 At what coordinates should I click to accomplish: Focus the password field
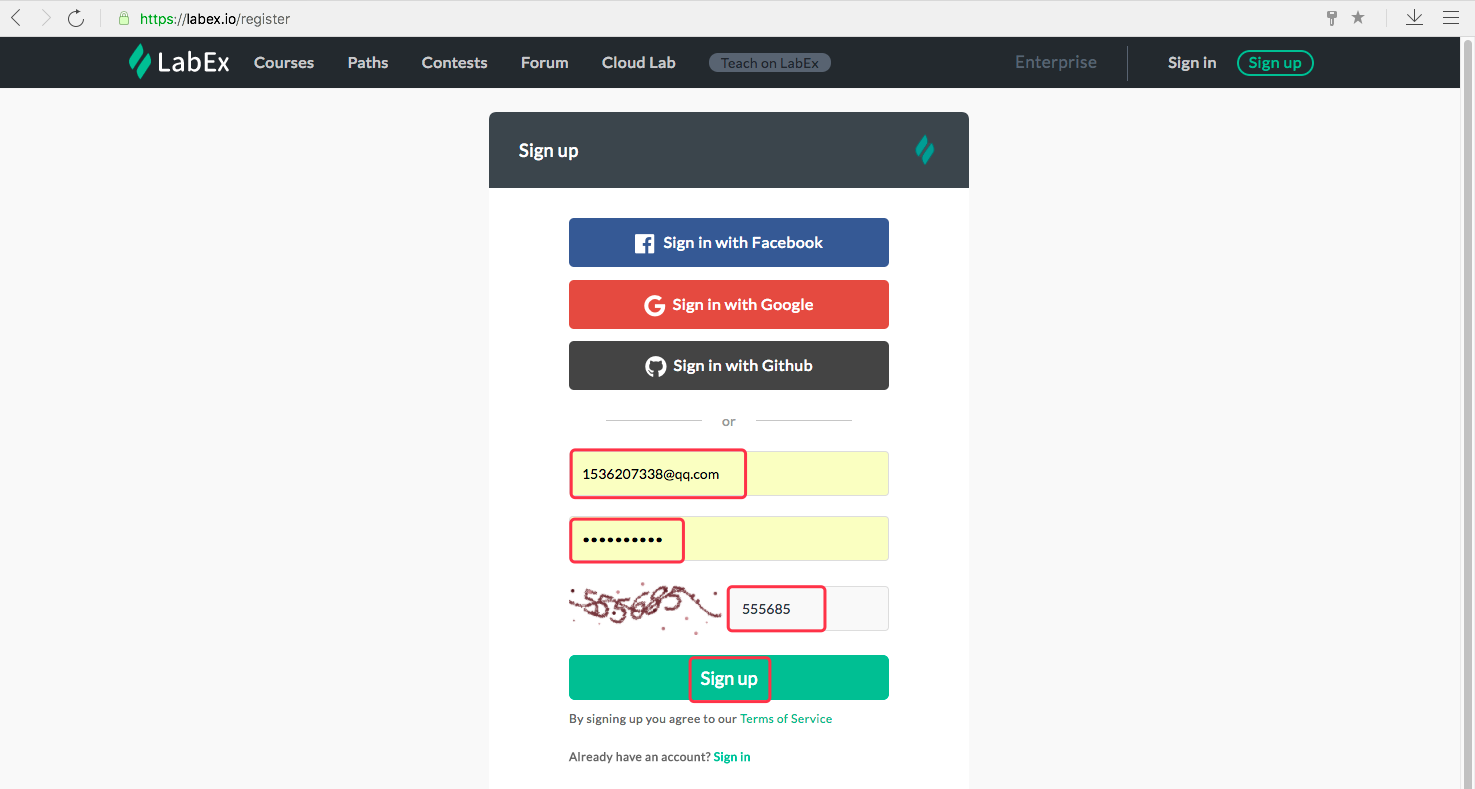pyautogui.click(x=729, y=539)
